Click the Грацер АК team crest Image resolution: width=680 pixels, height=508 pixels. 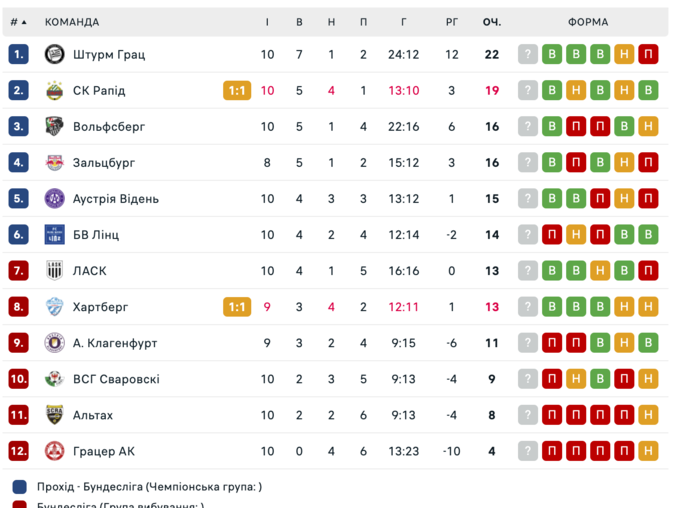pyautogui.click(x=55, y=451)
